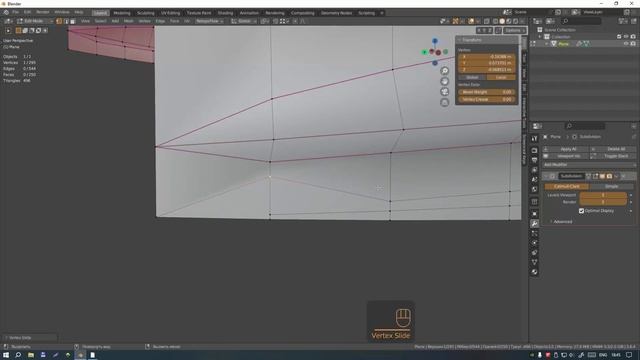Collapse the Subdivision modifier panel

[545, 176]
